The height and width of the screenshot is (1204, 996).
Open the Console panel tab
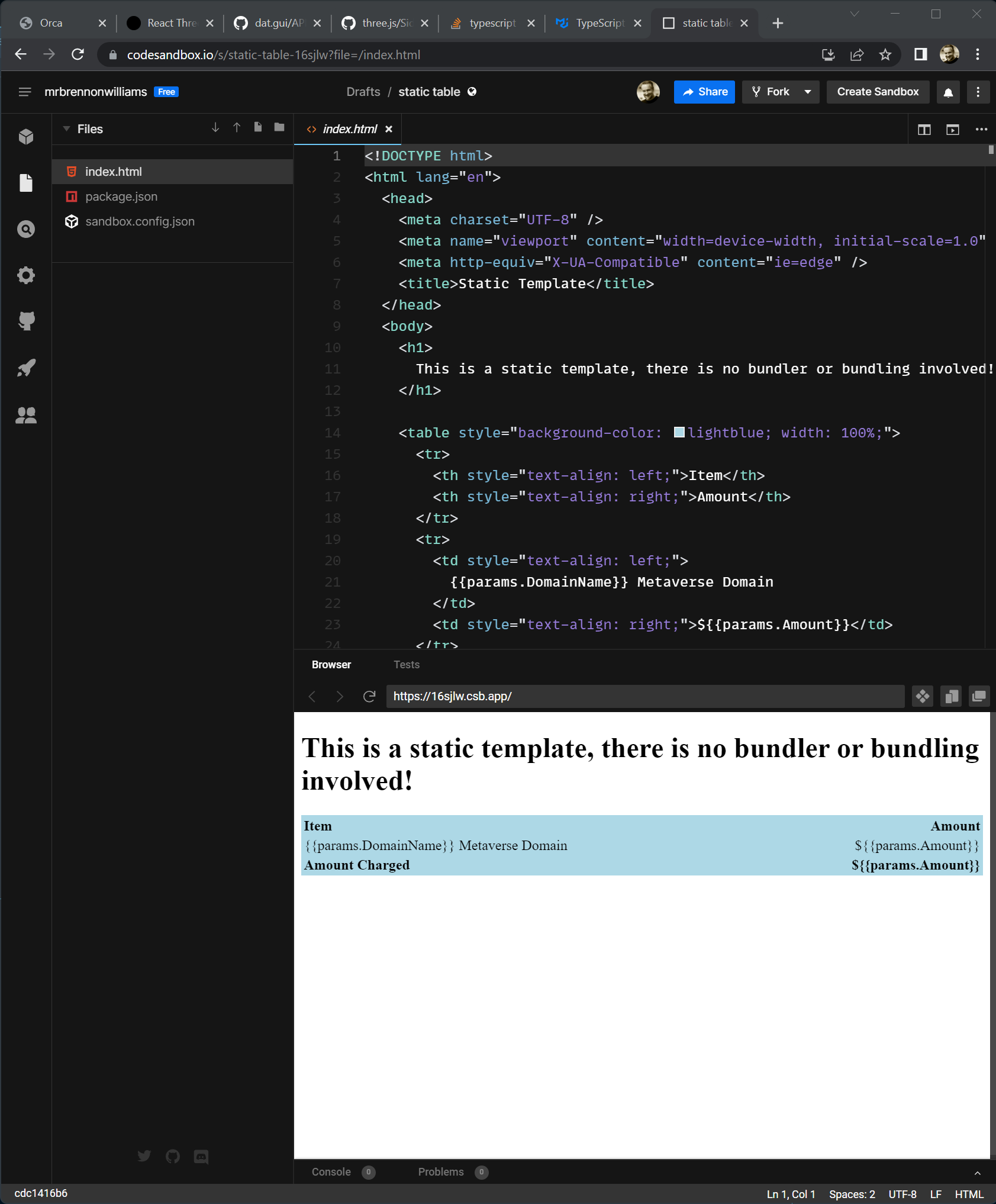pyautogui.click(x=343, y=1172)
